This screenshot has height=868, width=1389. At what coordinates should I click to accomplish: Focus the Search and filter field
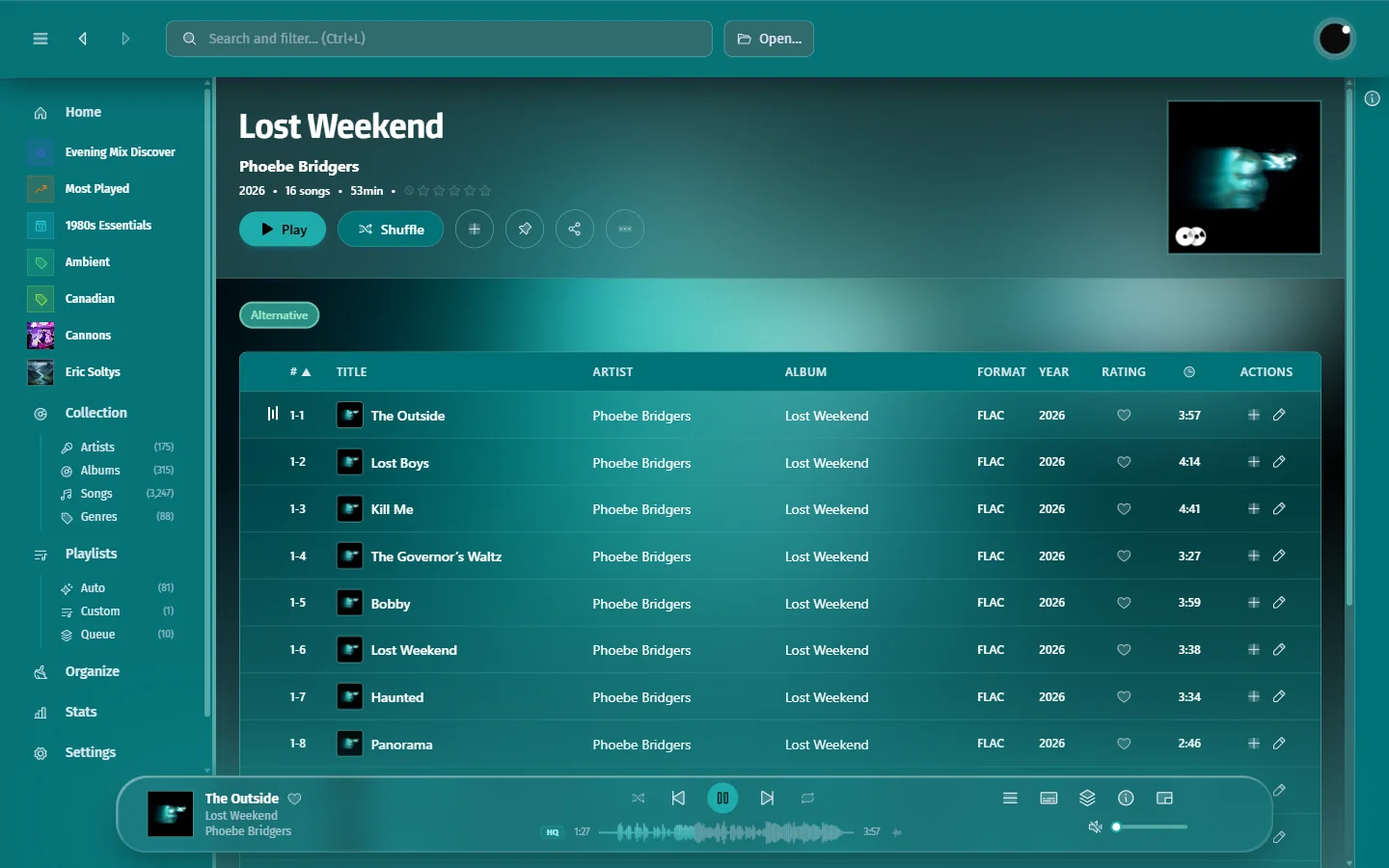[x=439, y=39]
